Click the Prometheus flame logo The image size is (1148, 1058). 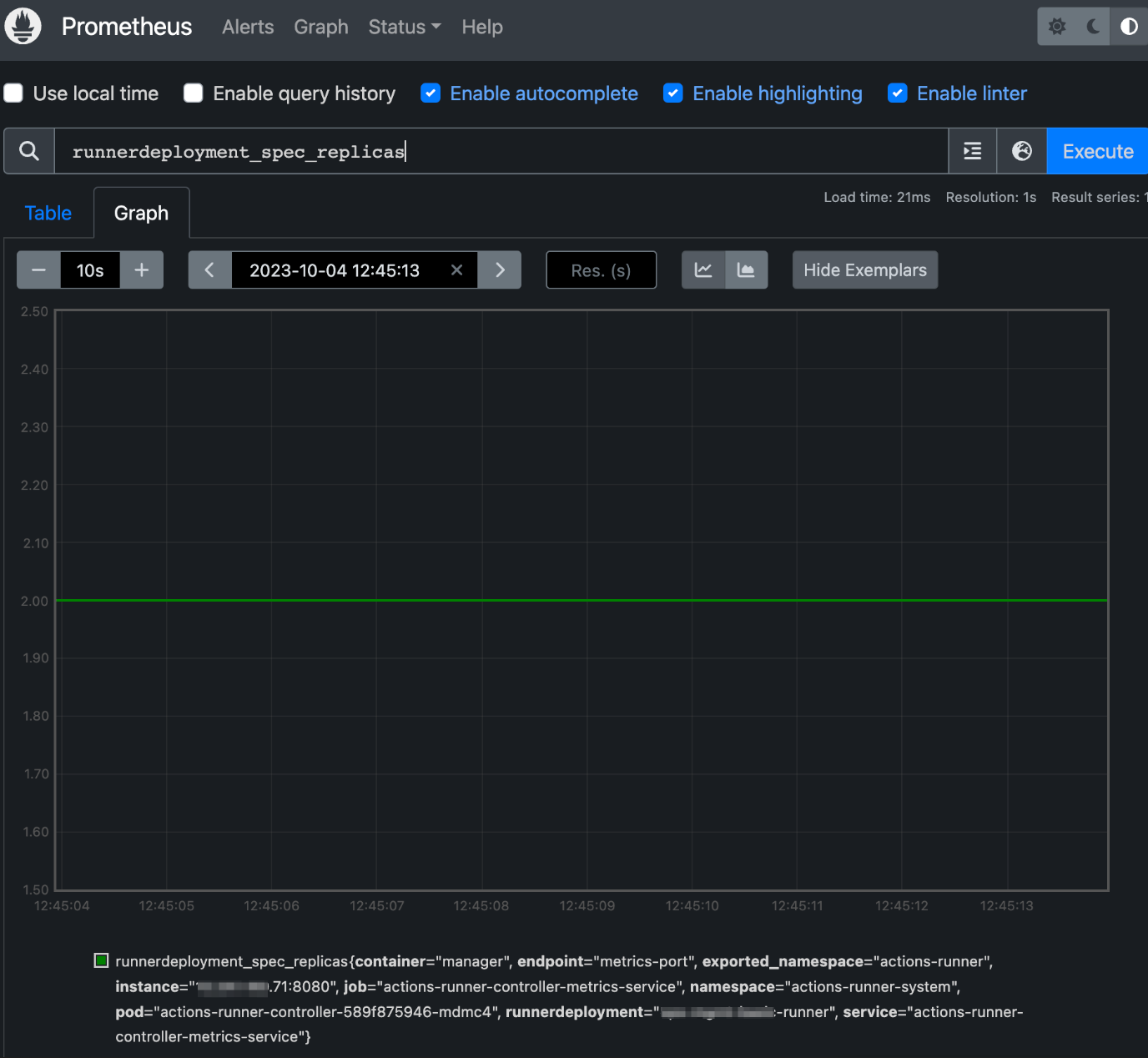click(23, 27)
